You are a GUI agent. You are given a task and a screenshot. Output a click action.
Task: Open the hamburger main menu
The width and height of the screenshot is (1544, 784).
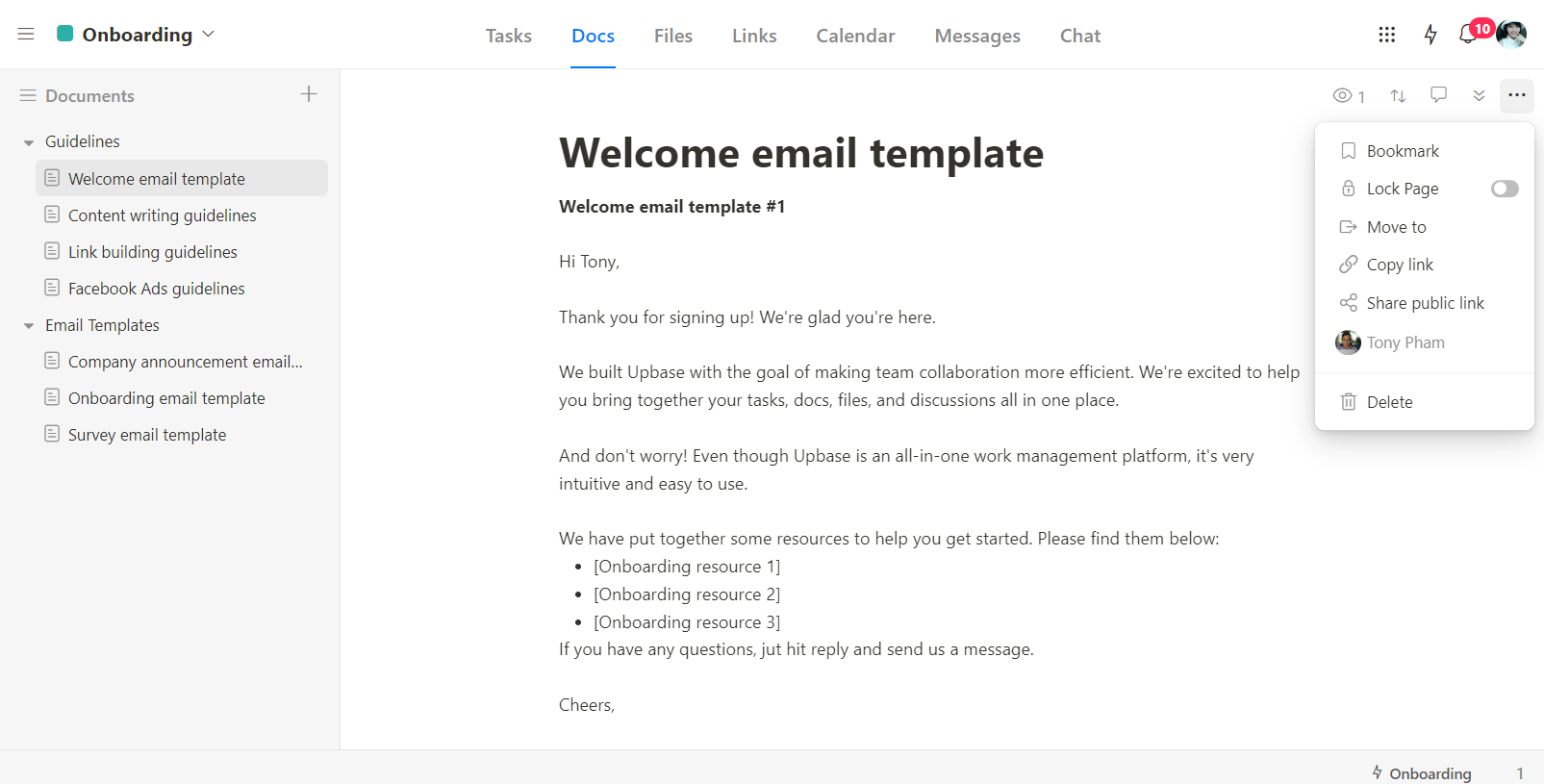26,34
